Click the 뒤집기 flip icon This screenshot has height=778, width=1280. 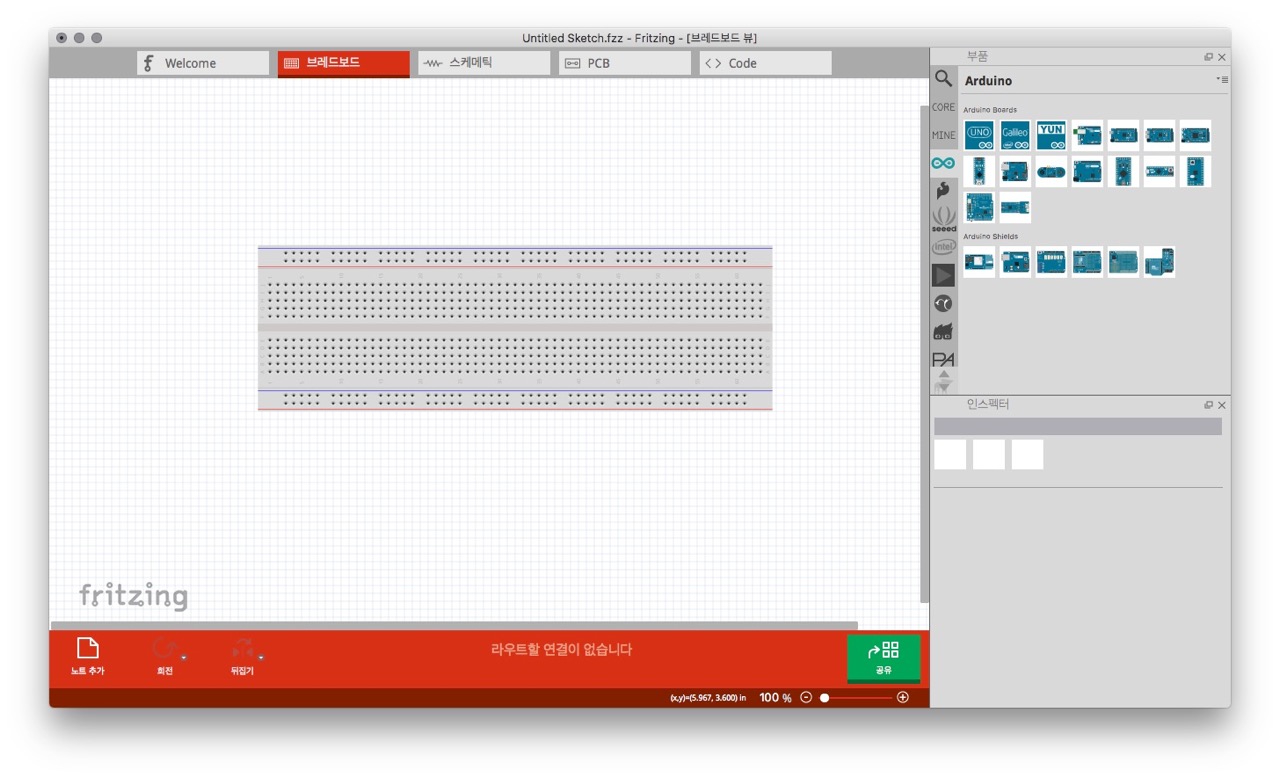click(x=242, y=648)
